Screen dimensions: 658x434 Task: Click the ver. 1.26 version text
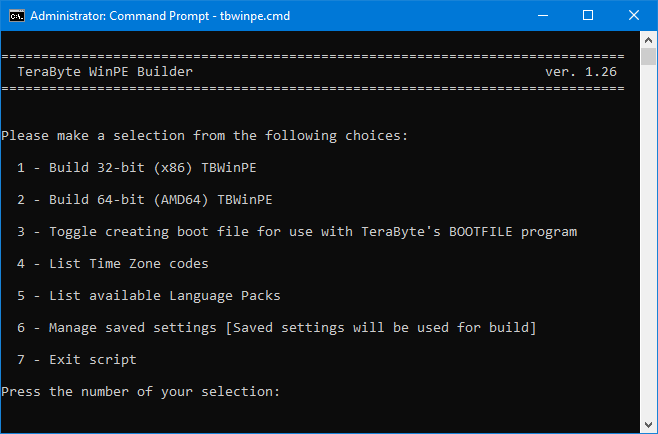[581, 72]
